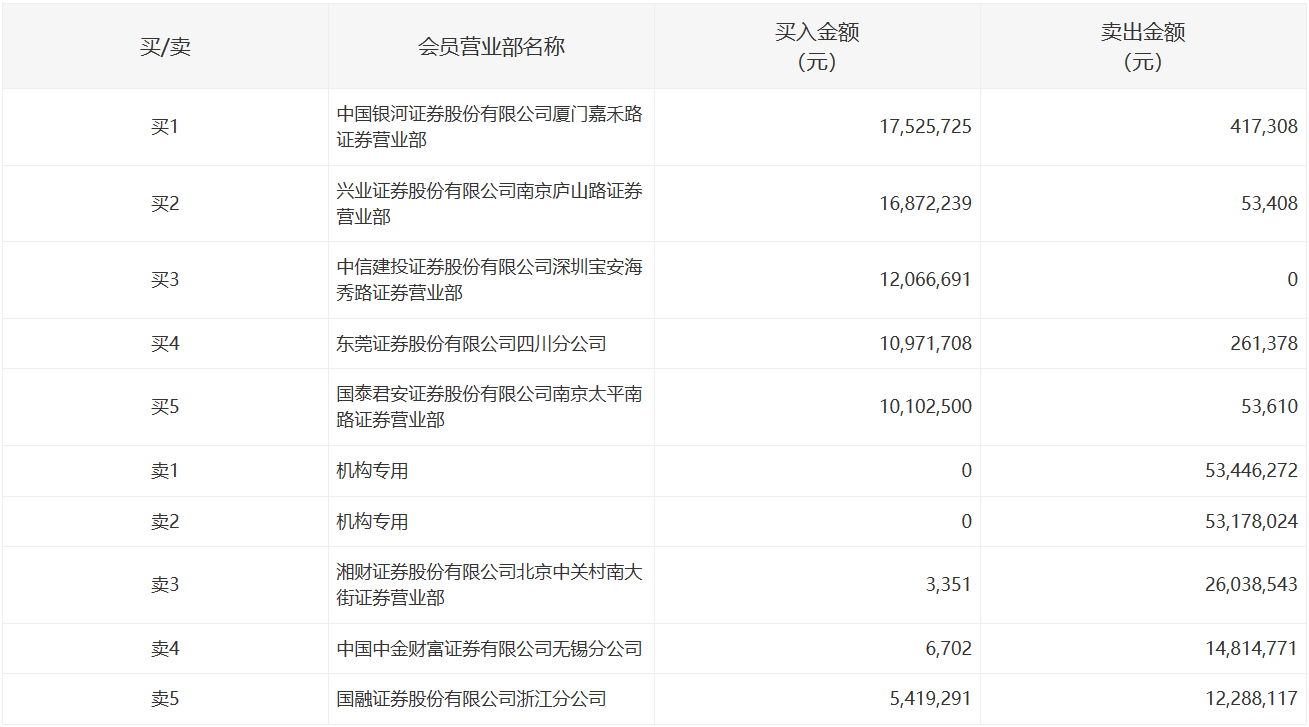Open 东莞证券四川分公司 entry

(x=472, y=344)
